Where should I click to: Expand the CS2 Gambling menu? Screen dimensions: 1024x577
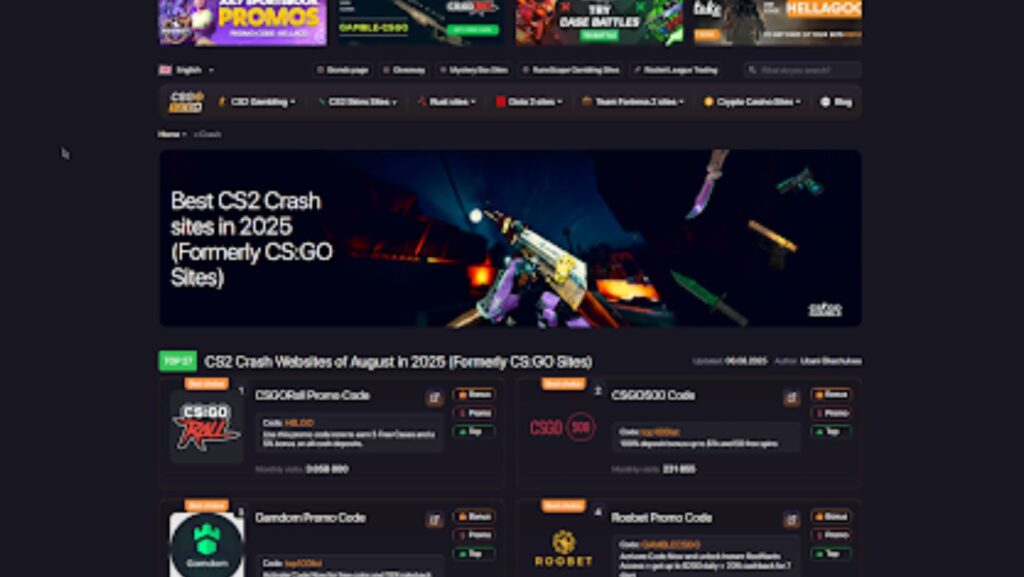click(257, 102)
